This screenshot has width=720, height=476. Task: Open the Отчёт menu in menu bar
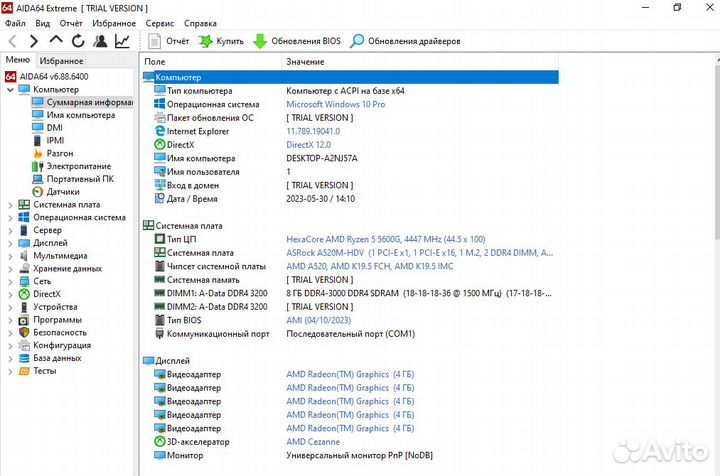point(71,23)
